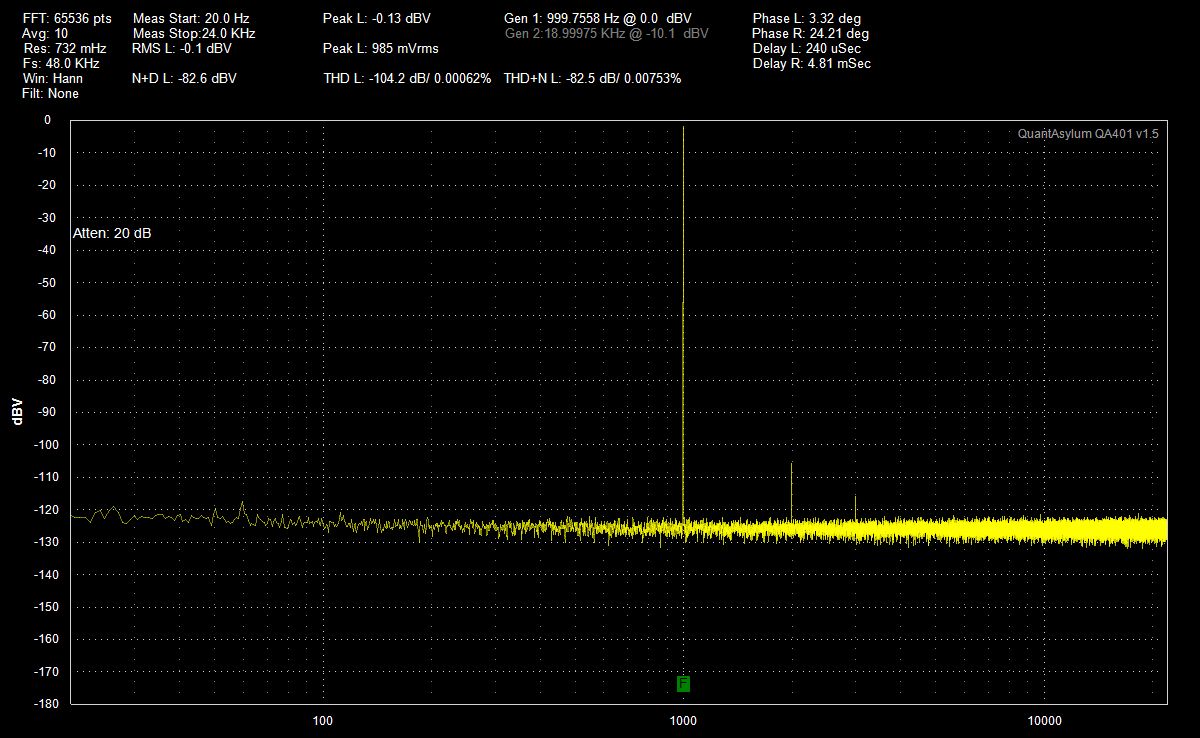Click the 'Delay L: 240 uSec' readout

[x=807, y=48]
